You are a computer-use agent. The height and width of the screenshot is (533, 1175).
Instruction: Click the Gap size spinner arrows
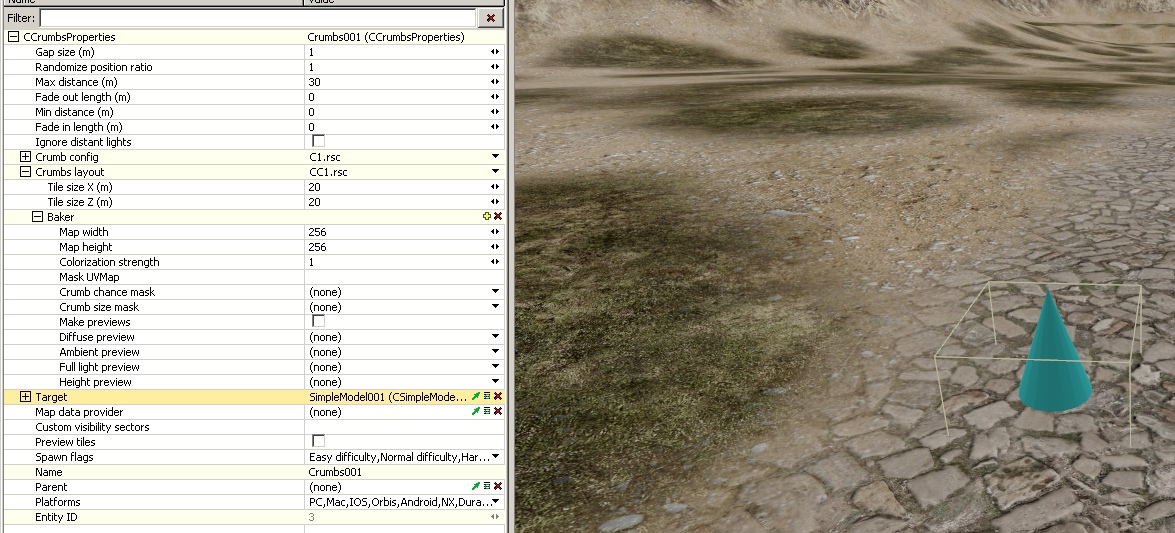[x=495, y=52]
